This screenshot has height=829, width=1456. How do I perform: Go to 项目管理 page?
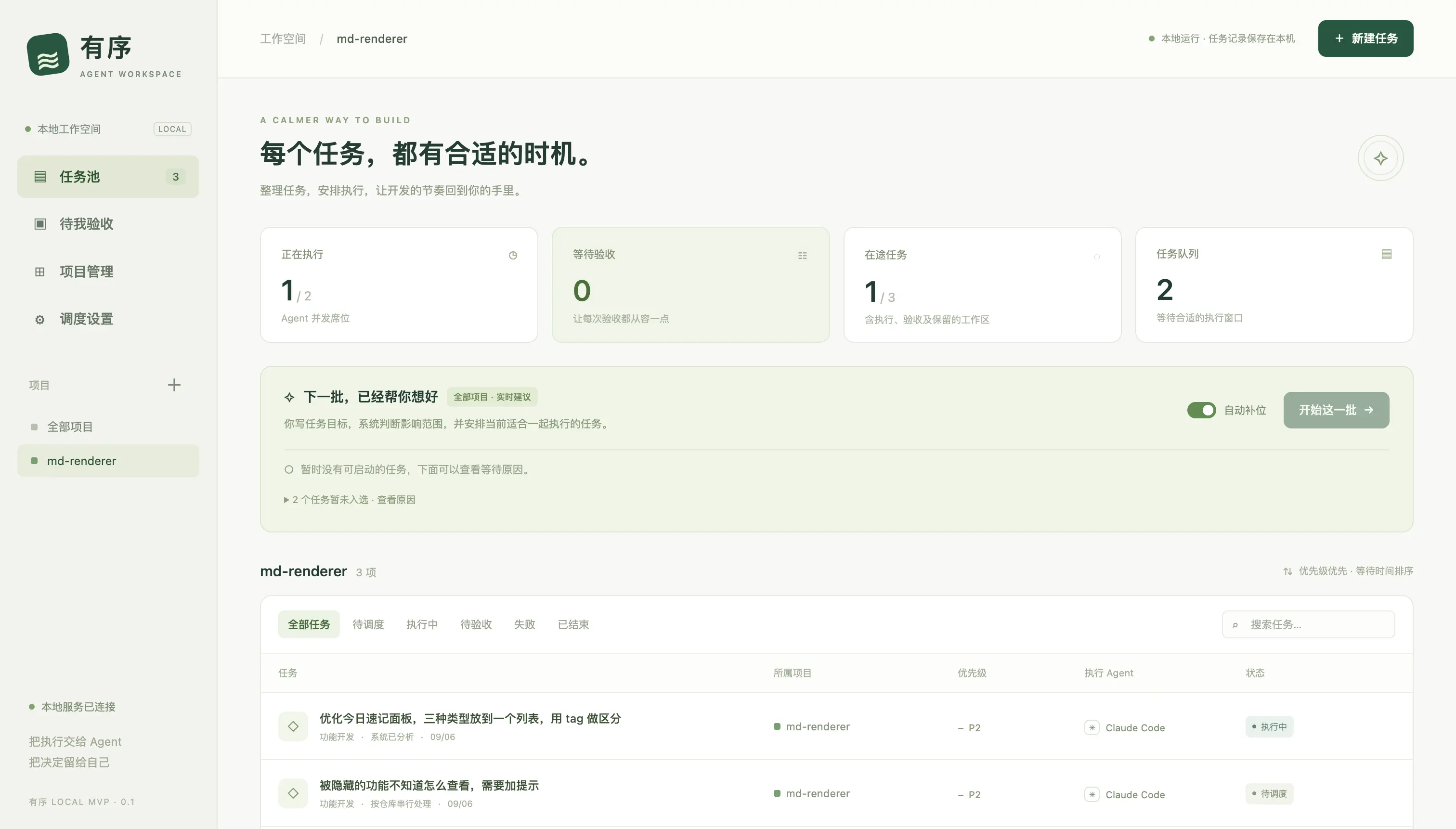click(108, 272)
